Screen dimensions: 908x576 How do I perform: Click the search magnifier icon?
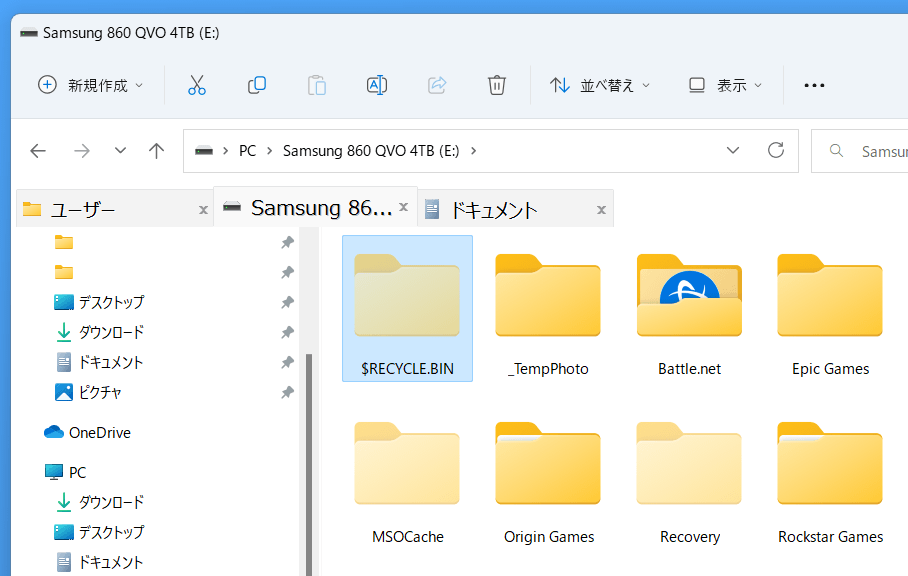tap(836, 151)
